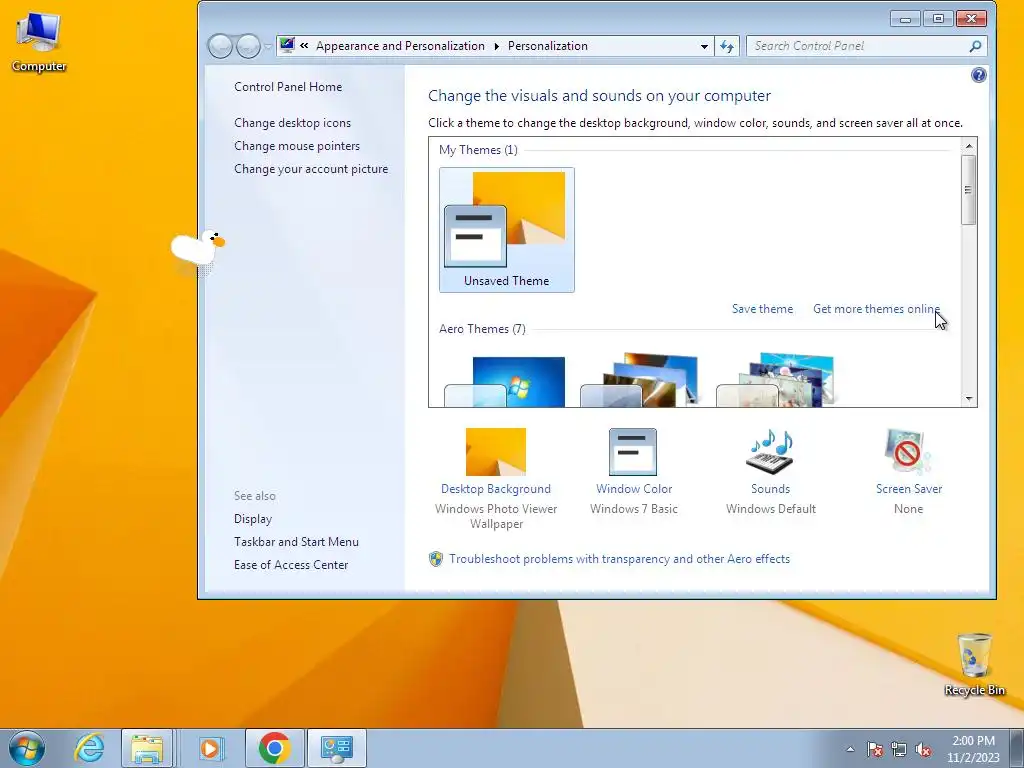Click the Window Color icon

(633, 451)
